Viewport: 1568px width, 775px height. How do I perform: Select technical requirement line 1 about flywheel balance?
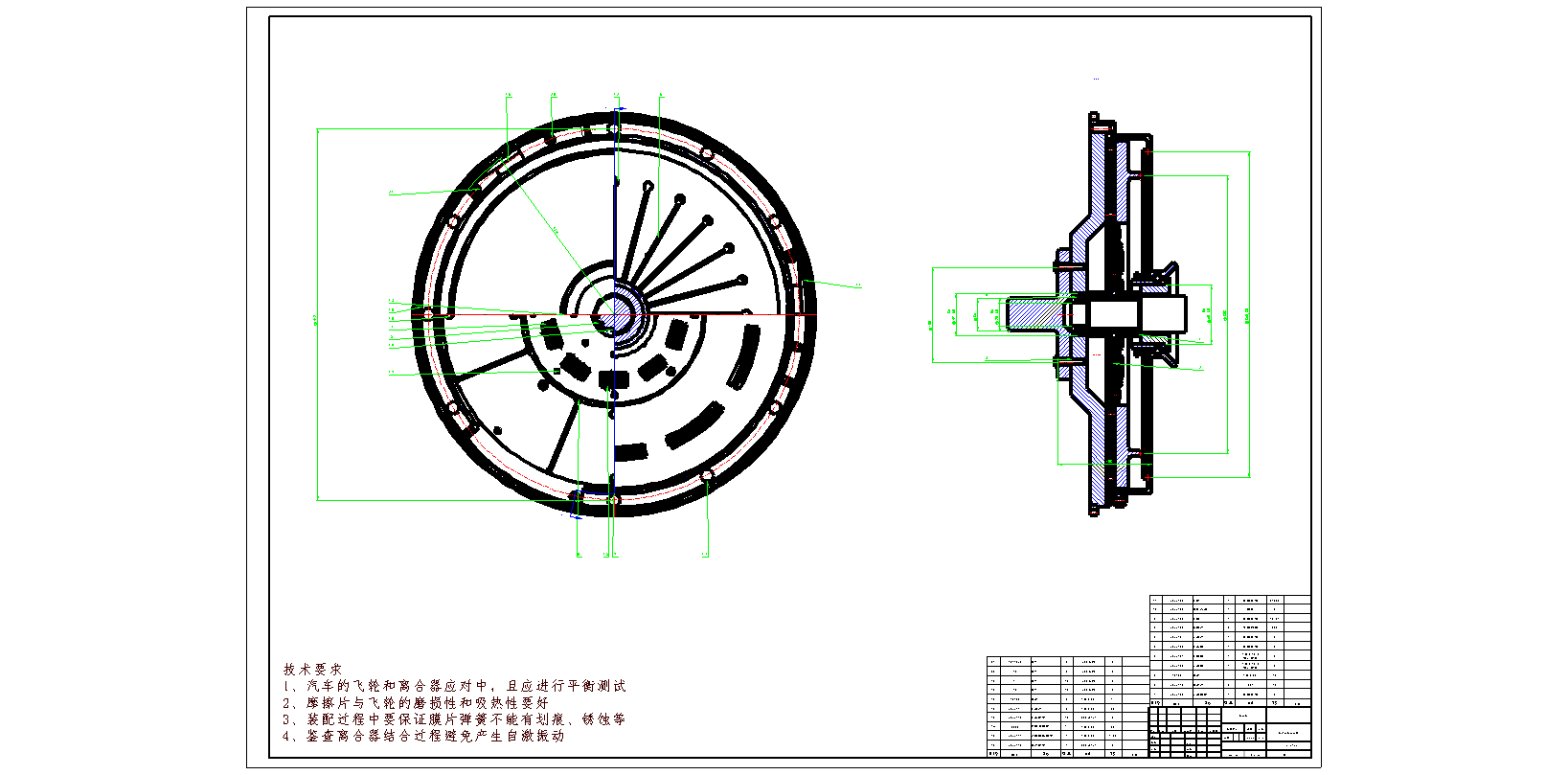tap(454, 686)
